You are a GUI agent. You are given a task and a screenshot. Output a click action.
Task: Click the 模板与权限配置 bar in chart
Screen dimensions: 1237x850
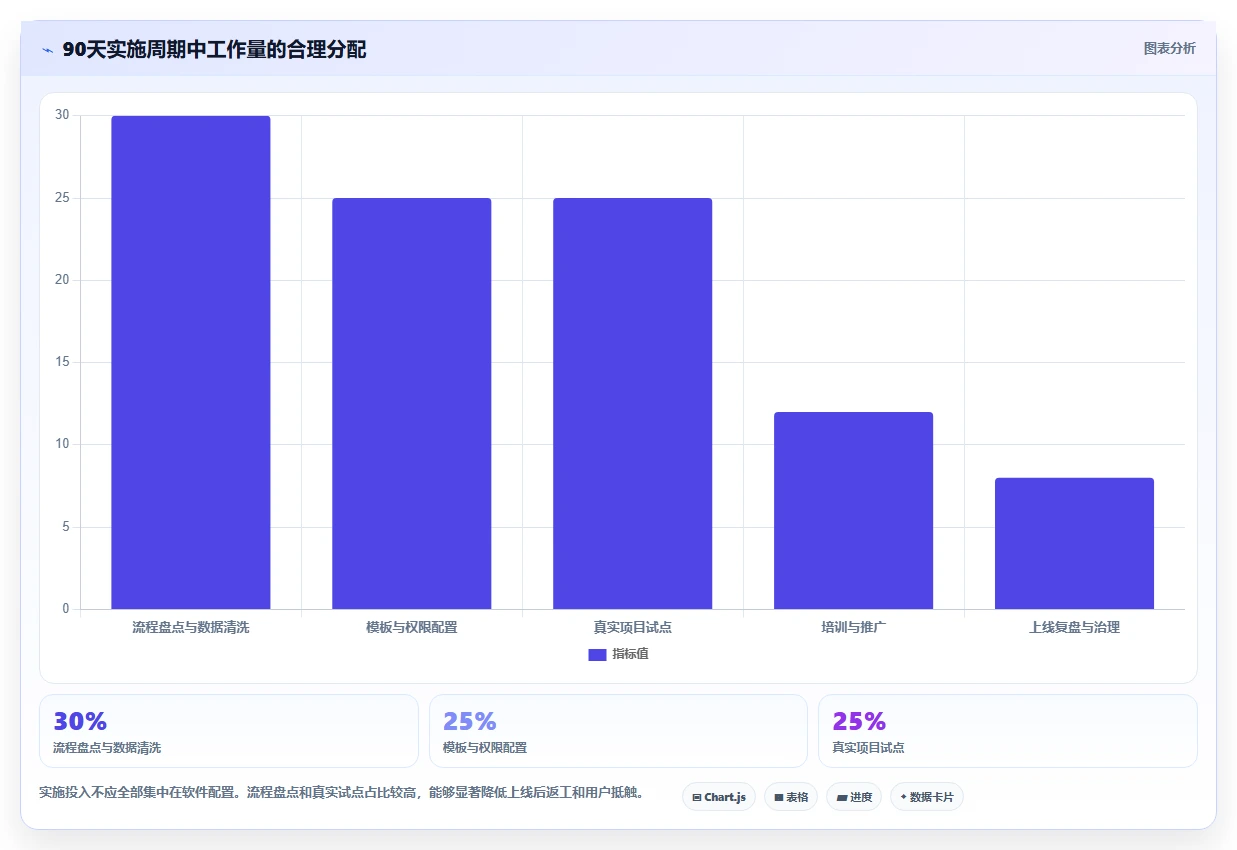point(411,403)
